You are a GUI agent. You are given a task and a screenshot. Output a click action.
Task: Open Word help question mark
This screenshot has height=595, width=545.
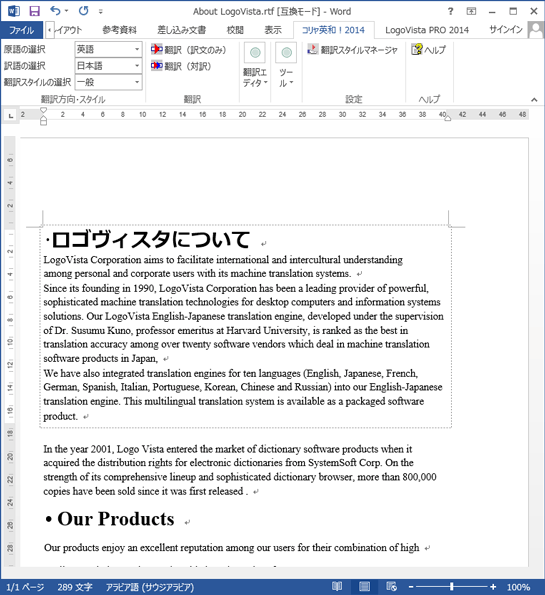[450, 11]
